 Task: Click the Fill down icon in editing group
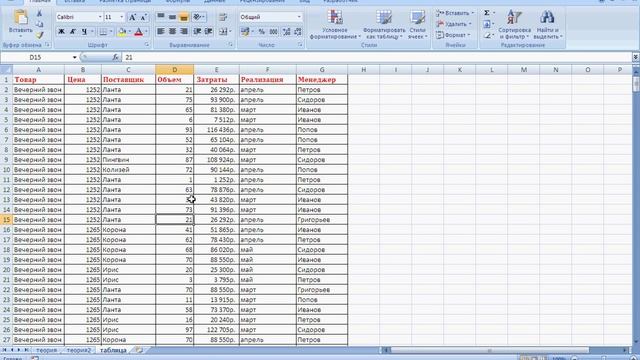(487, 24)
